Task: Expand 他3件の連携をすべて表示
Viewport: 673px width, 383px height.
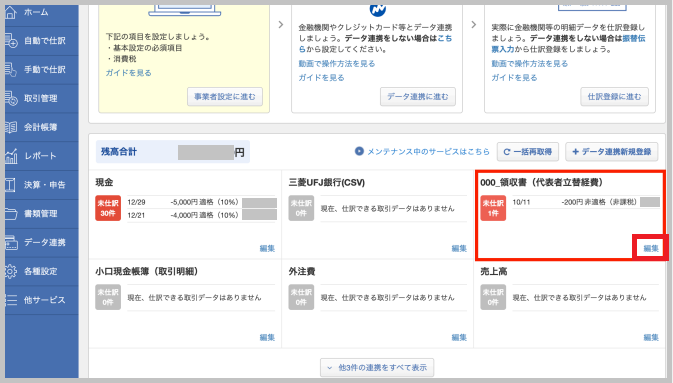Action: pos(377,368)
